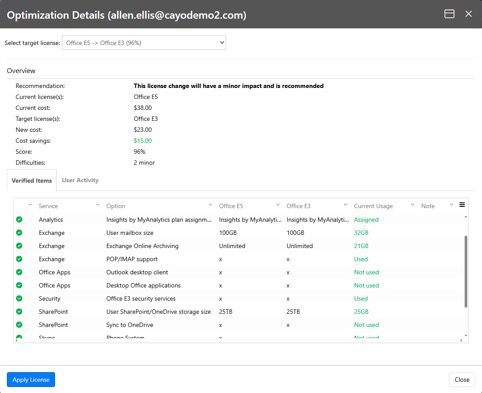Screen dimensions: 482x393
Task: Open the Service column filter arrow
Action: (98, 205)
